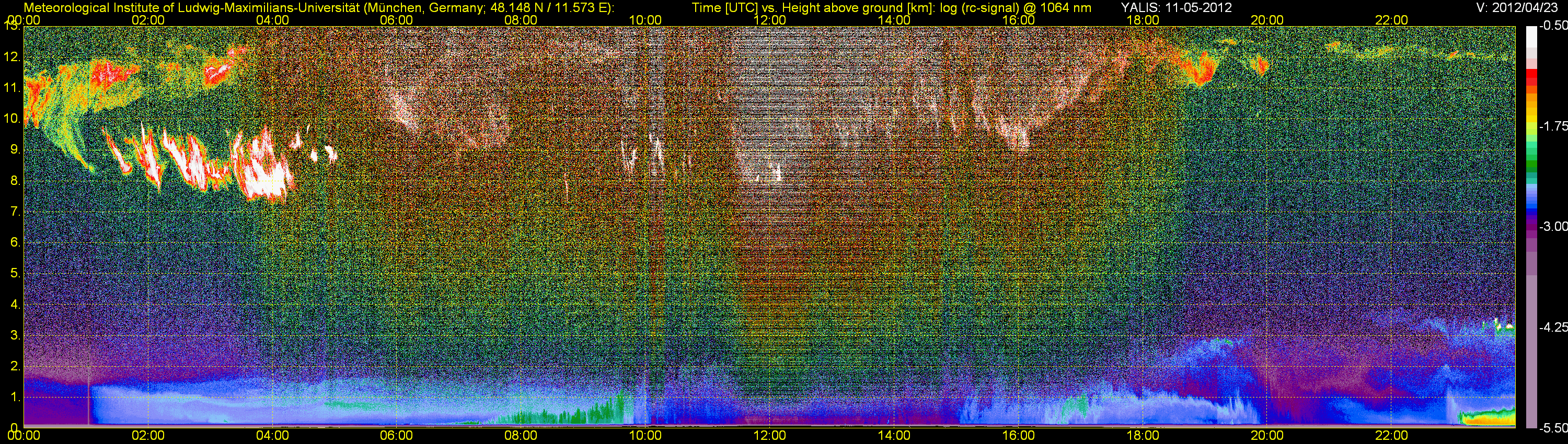Click the 8 km height axis label
Screen dimensions: 1568x444
tap(15, 181)
